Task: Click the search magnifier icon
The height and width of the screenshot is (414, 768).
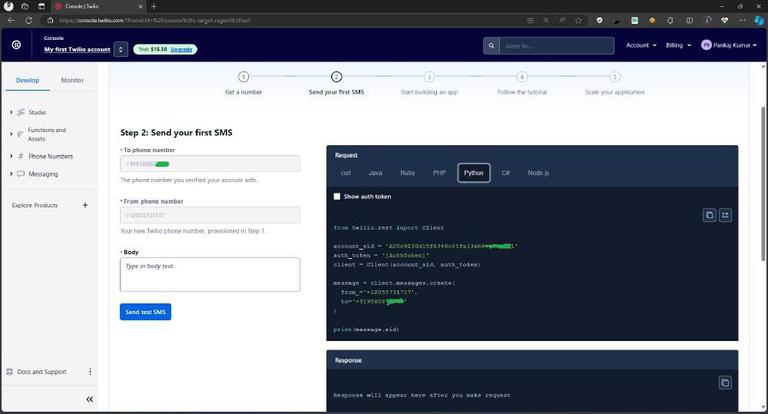Action: [x=491, y=46]
